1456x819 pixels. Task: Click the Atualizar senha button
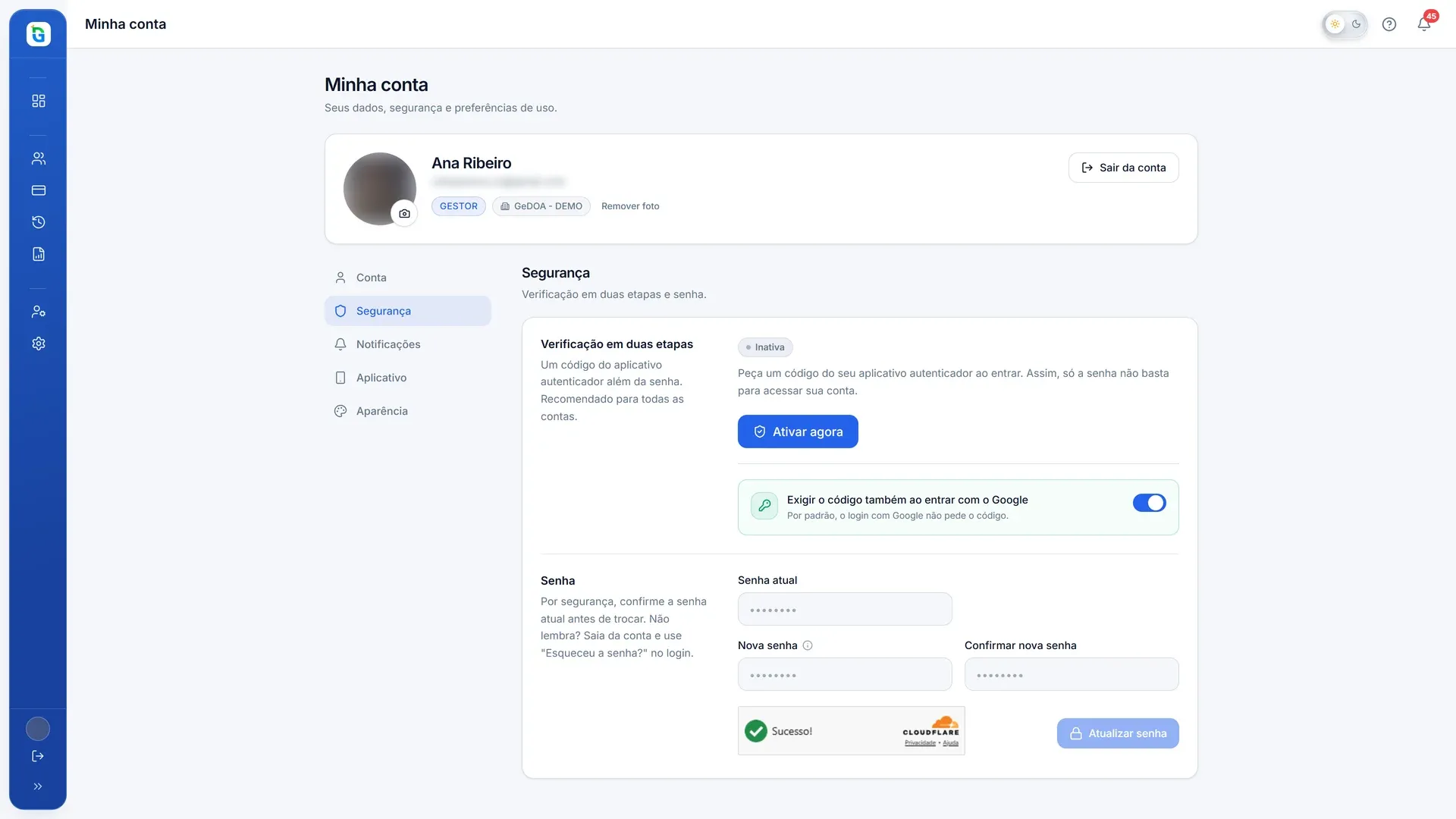[1118, 733]
